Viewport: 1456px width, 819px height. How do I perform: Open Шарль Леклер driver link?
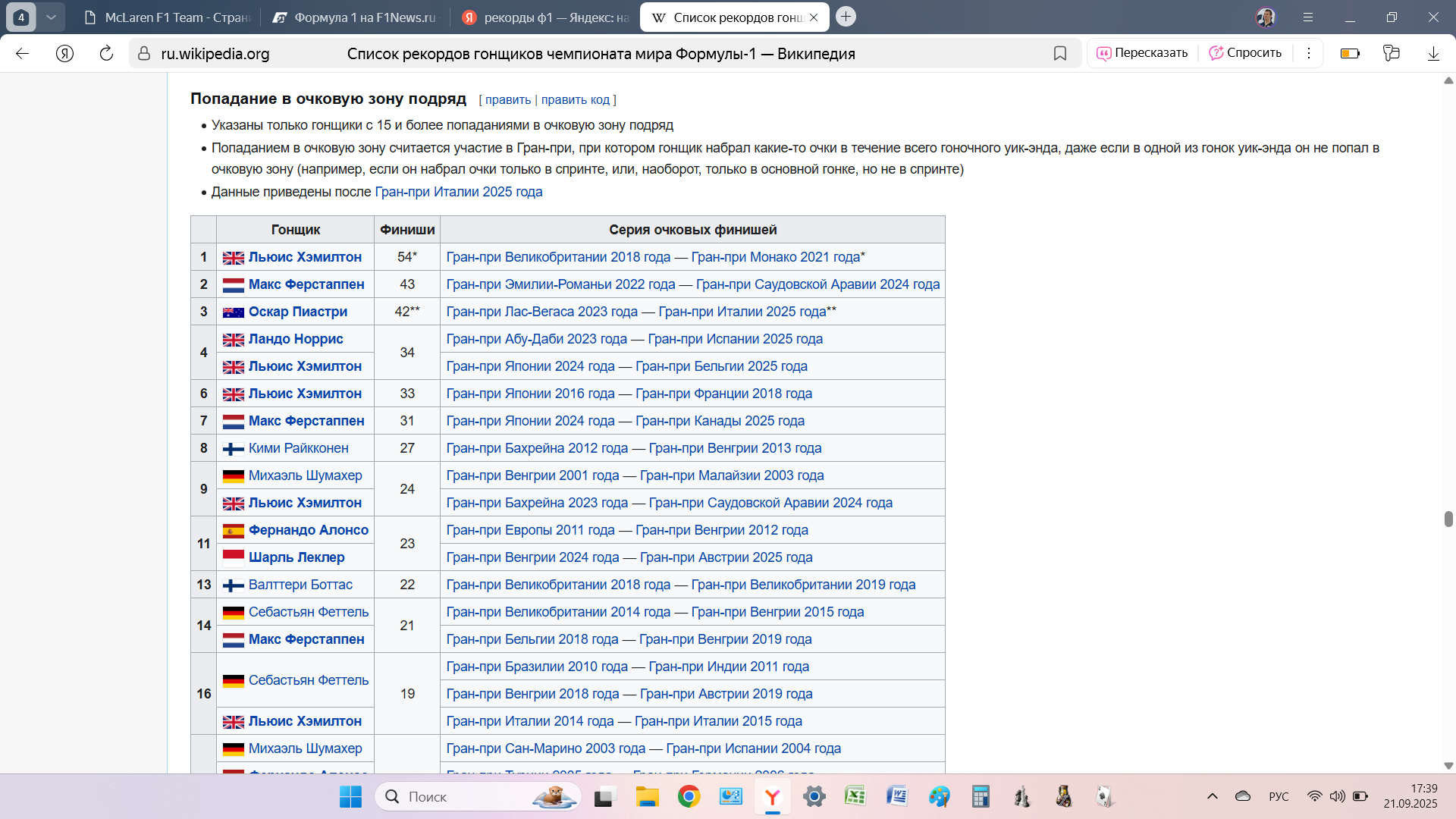click(x=297, y=557)
